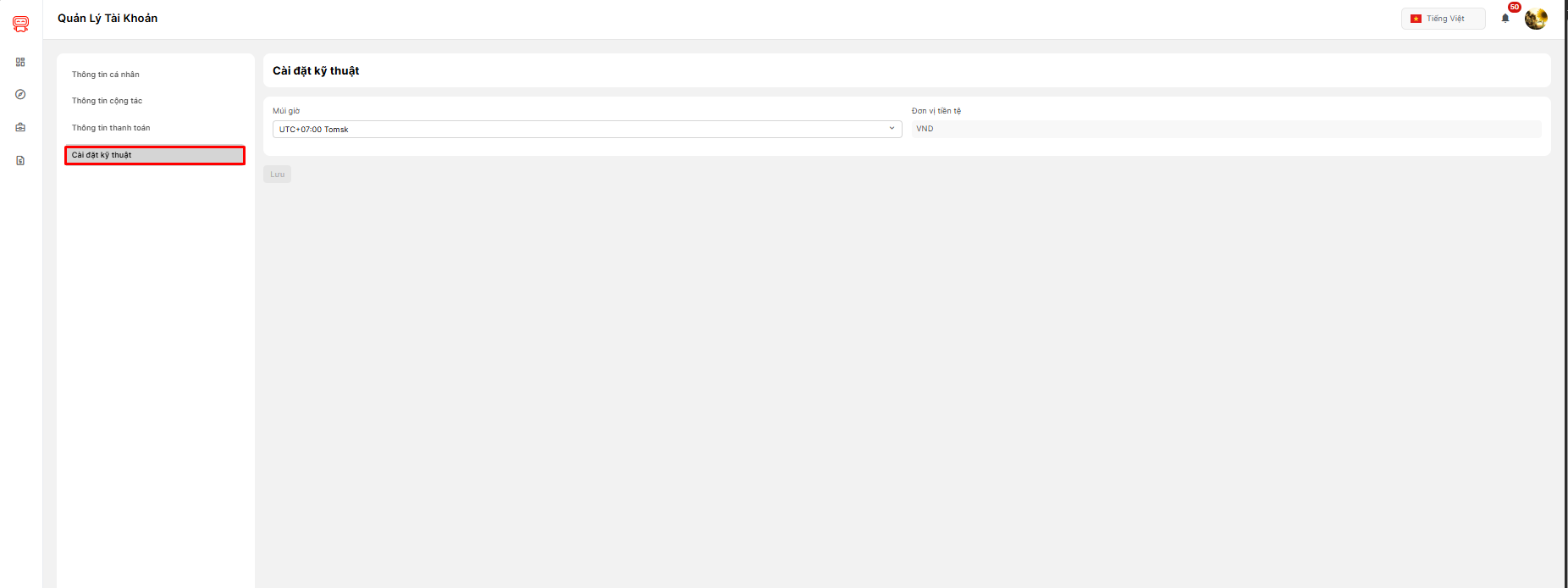This screenshot has width=1568, height=588.
Task: Open the briefcase icon in sidebar
Action: (x=20, y=127)
